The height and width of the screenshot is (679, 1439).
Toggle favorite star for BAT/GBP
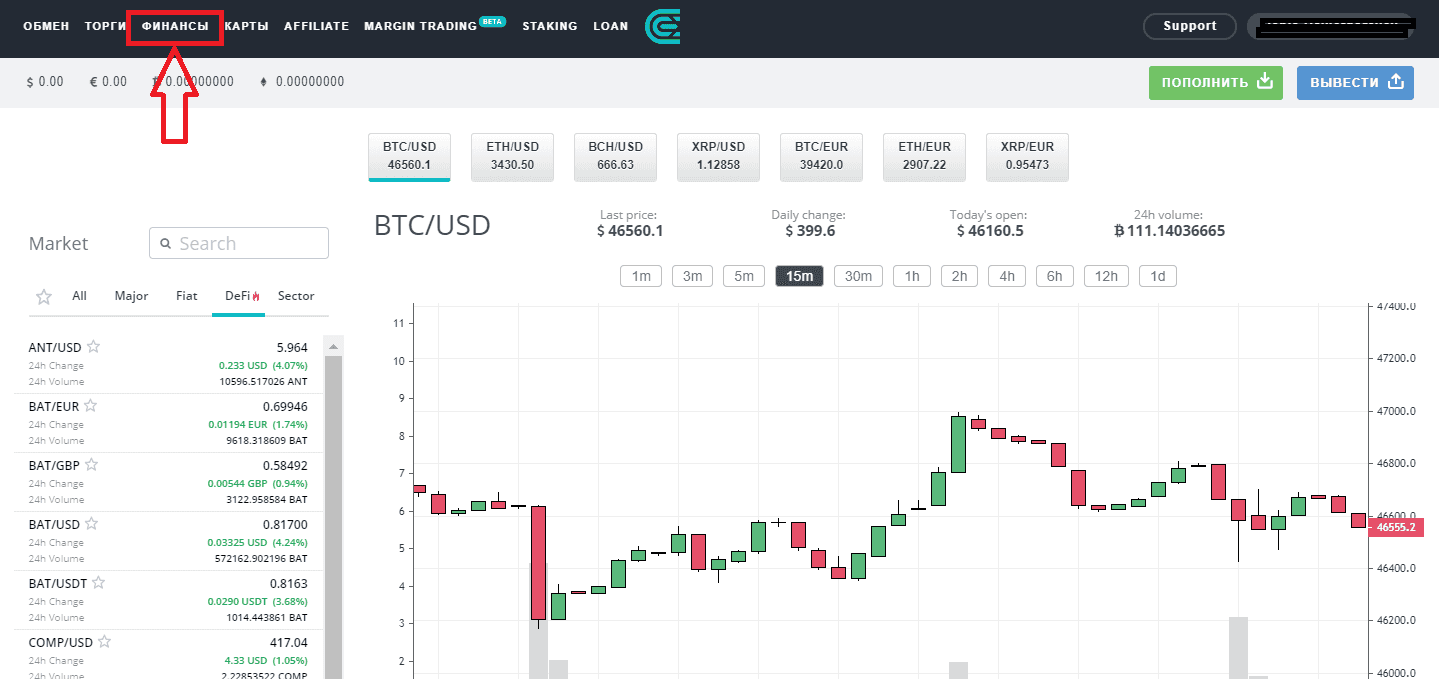point(91,465)
